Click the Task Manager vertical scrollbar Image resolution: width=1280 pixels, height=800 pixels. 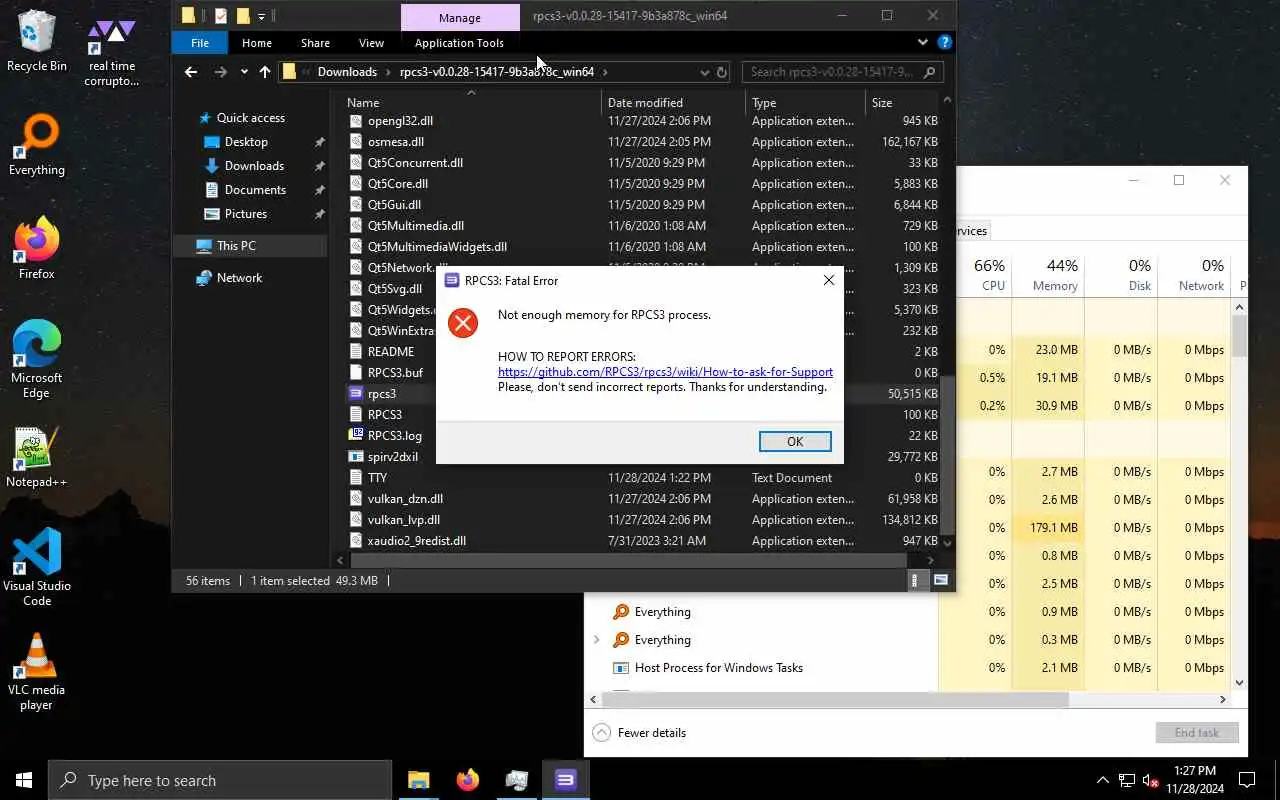click(1240, 336)
